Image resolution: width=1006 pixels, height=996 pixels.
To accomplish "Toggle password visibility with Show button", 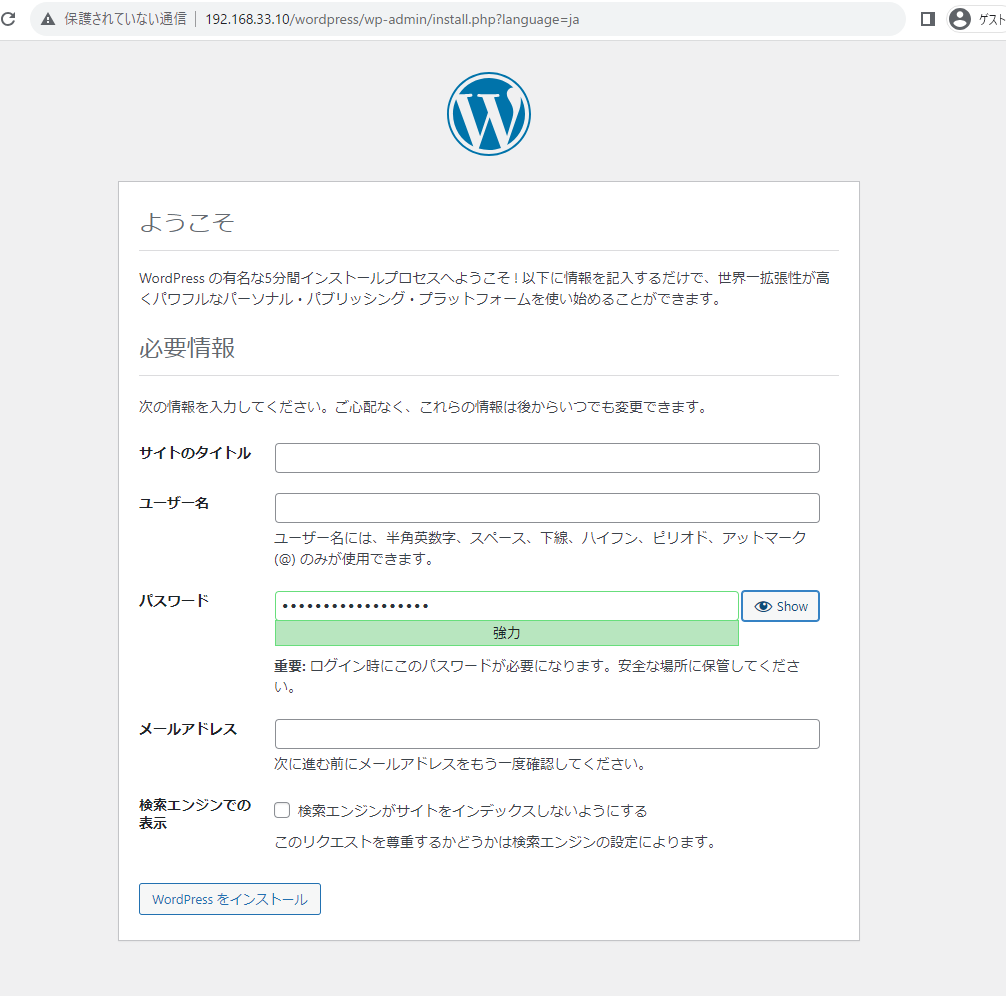I will (780, 606).
